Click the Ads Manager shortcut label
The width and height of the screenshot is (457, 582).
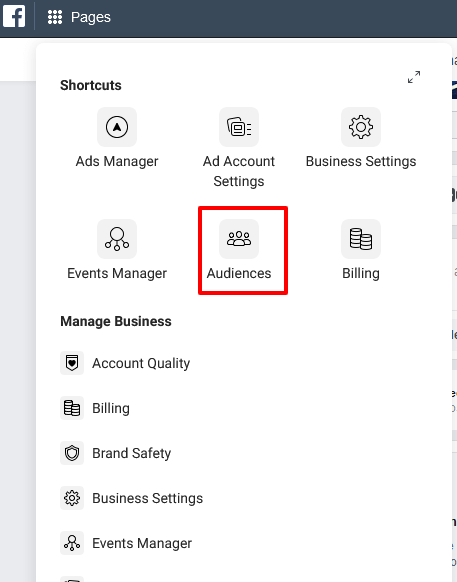(x=117, y=161)
